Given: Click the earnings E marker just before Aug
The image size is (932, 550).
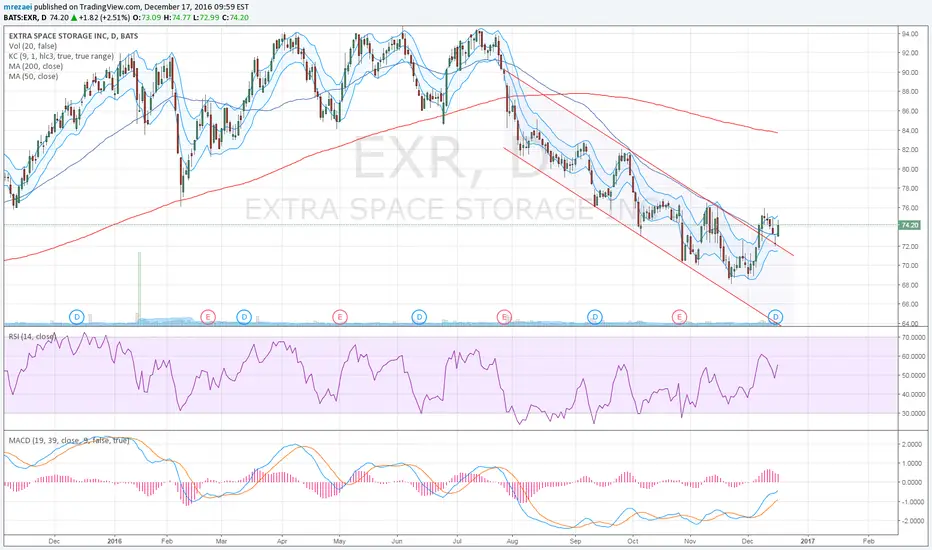Looking at the screenshot, I should tap(504, 317).
